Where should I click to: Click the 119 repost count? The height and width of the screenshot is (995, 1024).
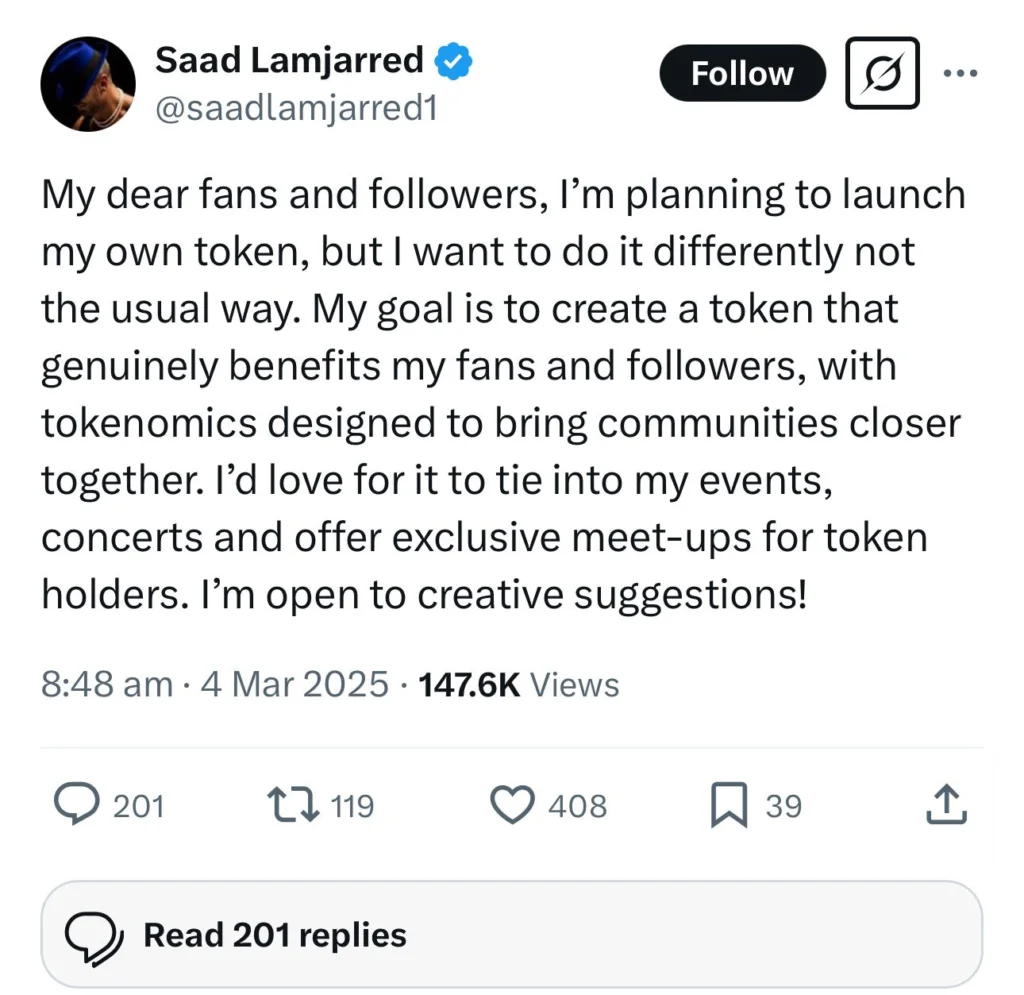click(351, 806)
